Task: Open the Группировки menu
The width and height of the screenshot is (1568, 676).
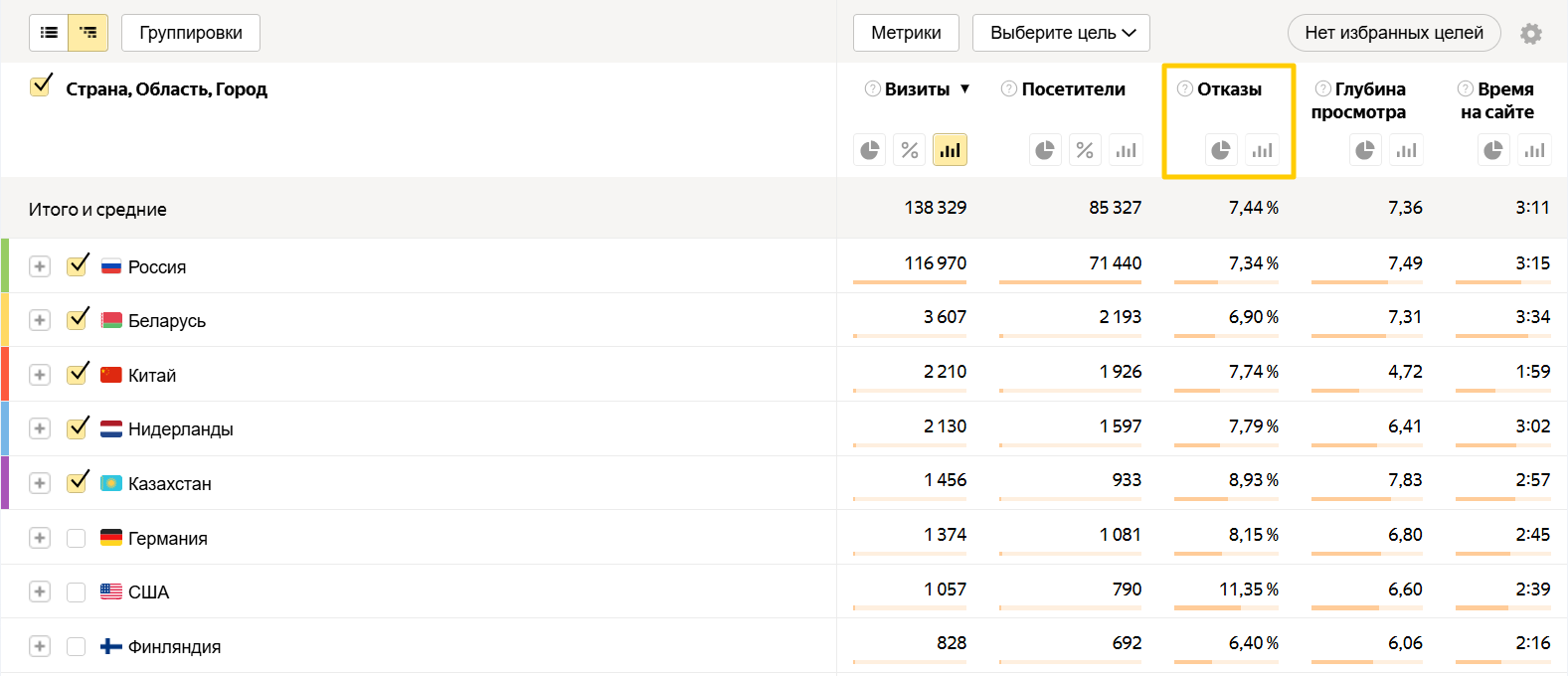Action: click(191, 33)
